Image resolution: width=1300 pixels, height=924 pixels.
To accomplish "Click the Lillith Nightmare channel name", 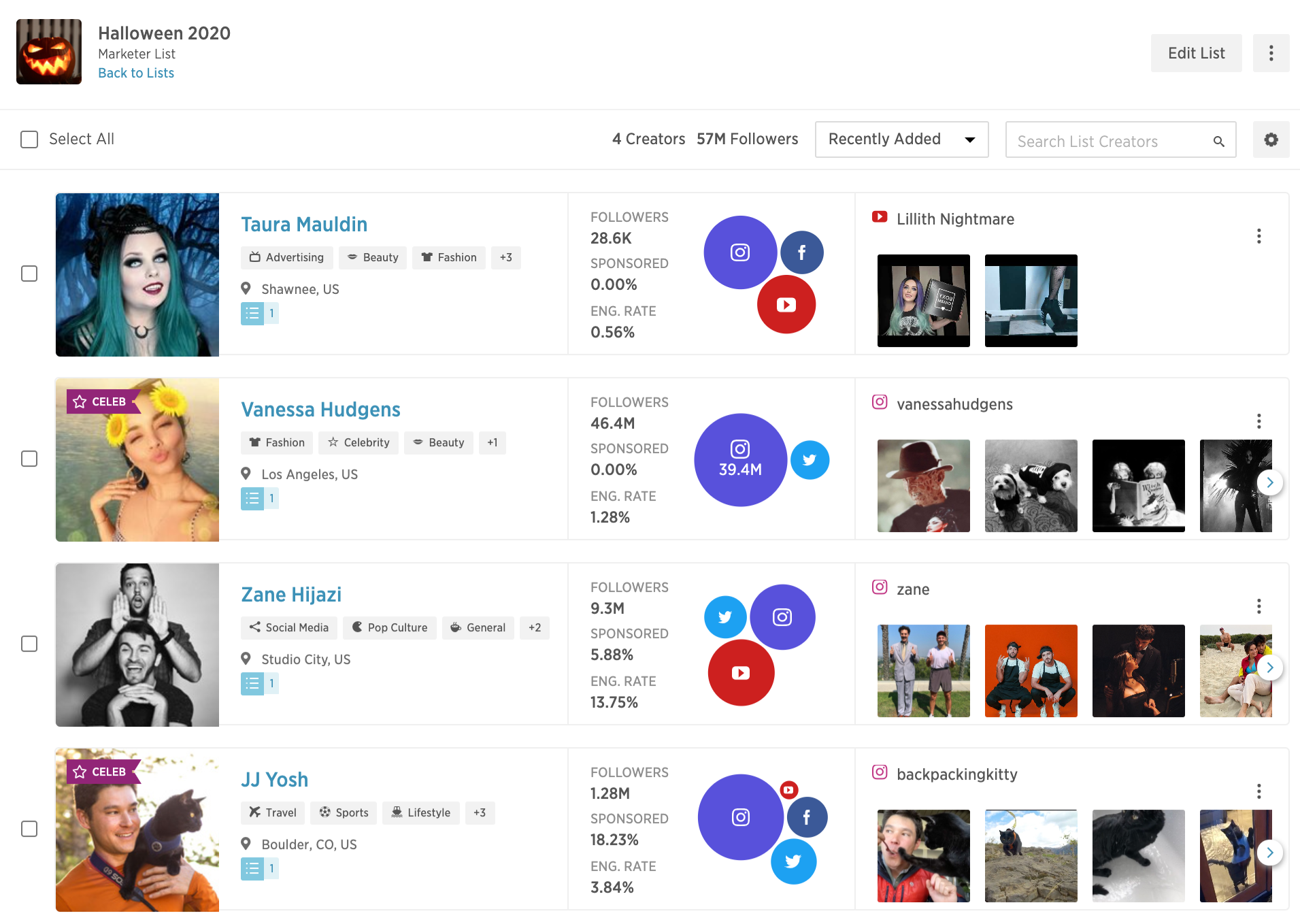I will pos(955,219).
